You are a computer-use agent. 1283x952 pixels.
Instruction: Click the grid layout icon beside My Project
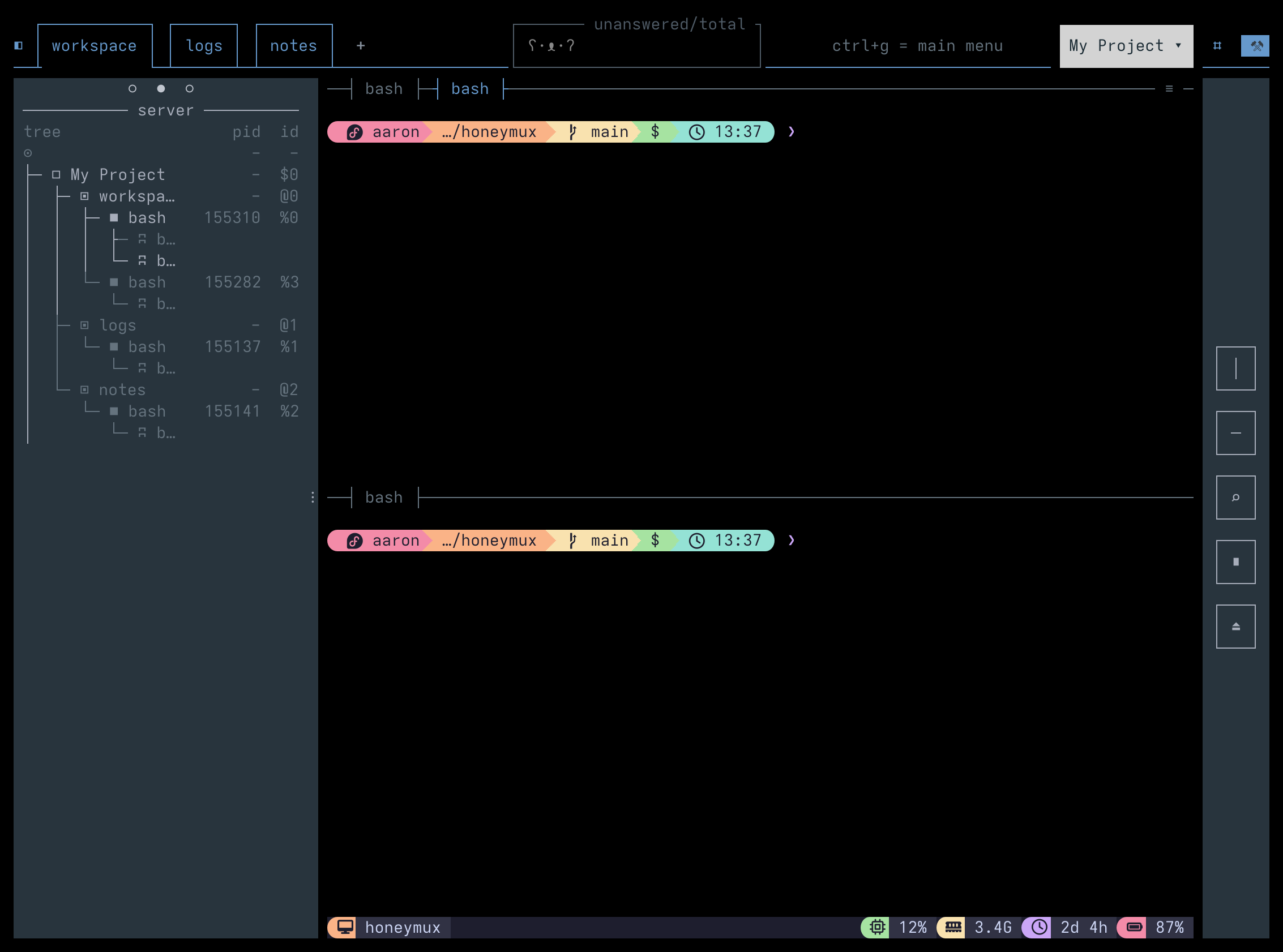pyautogui.click(x=1217, y=45)
